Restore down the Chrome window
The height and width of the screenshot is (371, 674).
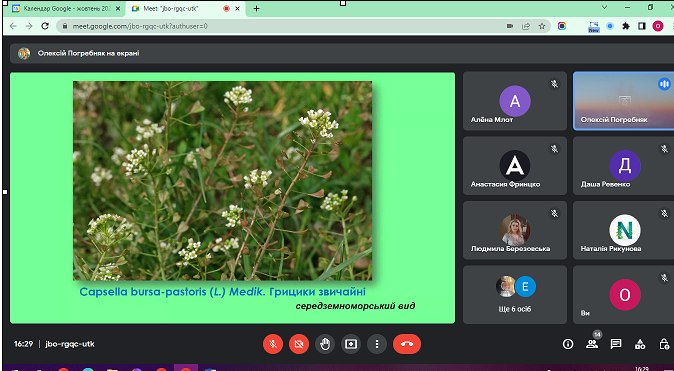point(650,7)
